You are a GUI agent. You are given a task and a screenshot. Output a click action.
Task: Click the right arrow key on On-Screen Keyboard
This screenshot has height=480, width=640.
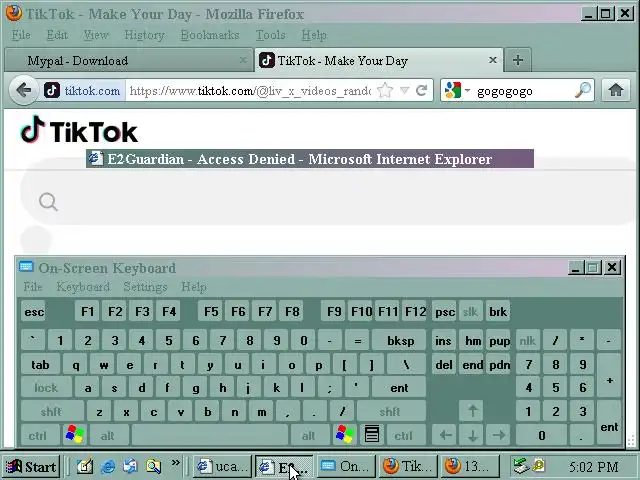point(499,435)
